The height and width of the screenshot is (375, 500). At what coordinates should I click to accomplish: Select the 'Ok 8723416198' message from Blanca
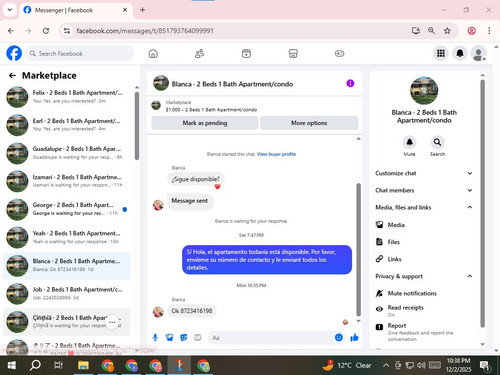[192, 311]
